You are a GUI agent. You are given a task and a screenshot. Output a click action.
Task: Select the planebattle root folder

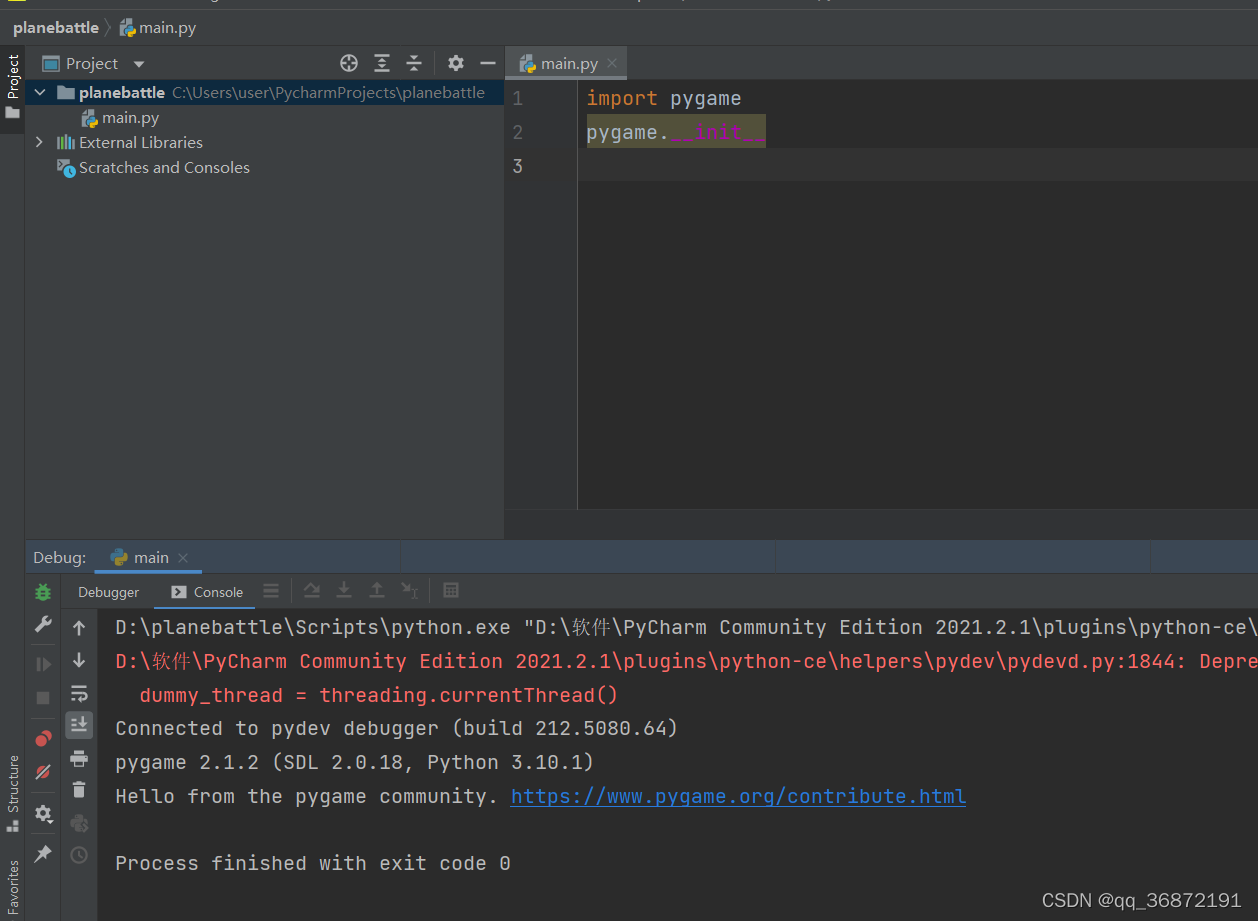[x=122, y=92]
